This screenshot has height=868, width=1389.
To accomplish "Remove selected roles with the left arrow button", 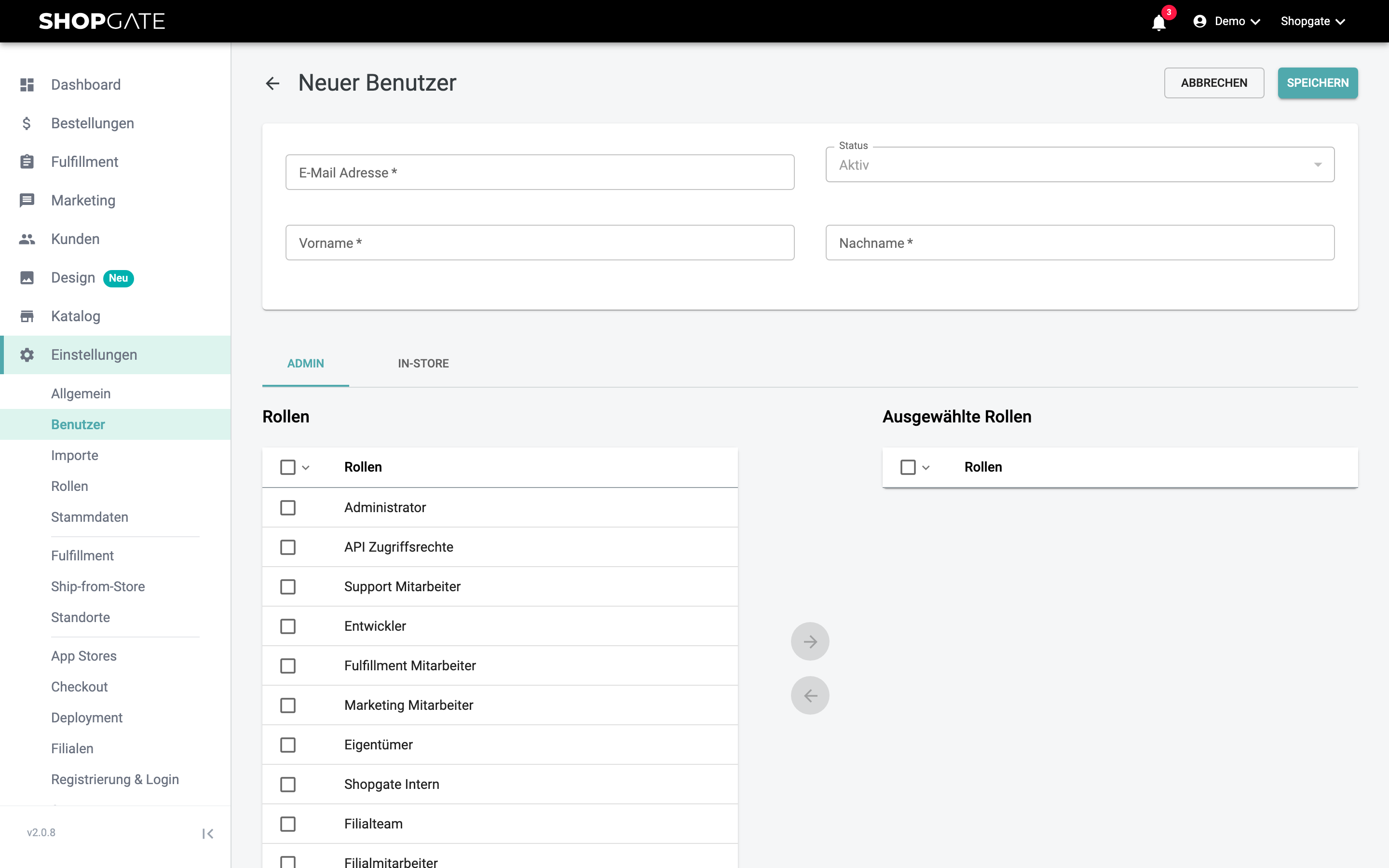I will click(810, 695).
